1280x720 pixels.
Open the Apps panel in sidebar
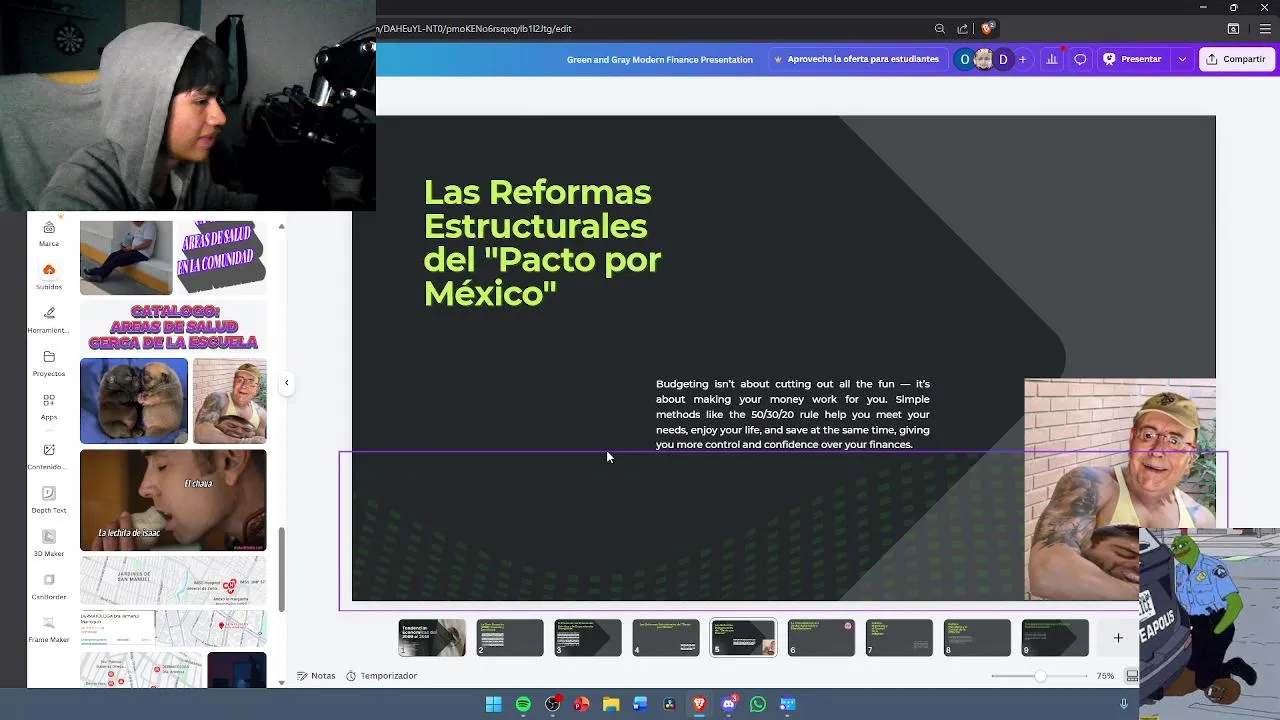click(x=49, y=406)
